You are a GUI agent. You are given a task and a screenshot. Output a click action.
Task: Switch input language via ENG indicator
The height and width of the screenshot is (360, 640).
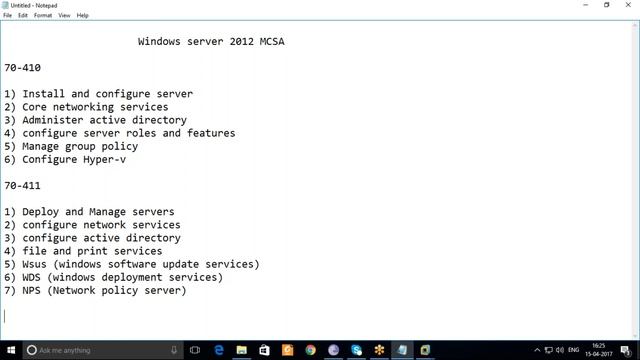coord(573,350)
